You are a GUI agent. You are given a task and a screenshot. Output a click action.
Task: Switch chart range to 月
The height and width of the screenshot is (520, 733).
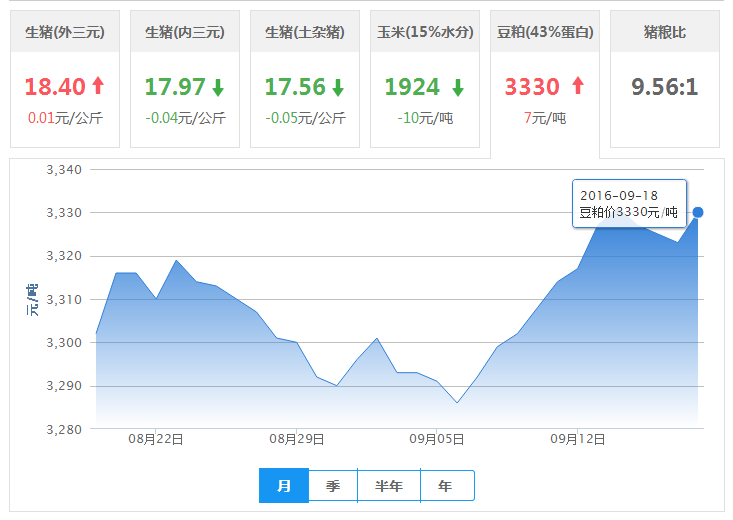(x=284, y=486)
